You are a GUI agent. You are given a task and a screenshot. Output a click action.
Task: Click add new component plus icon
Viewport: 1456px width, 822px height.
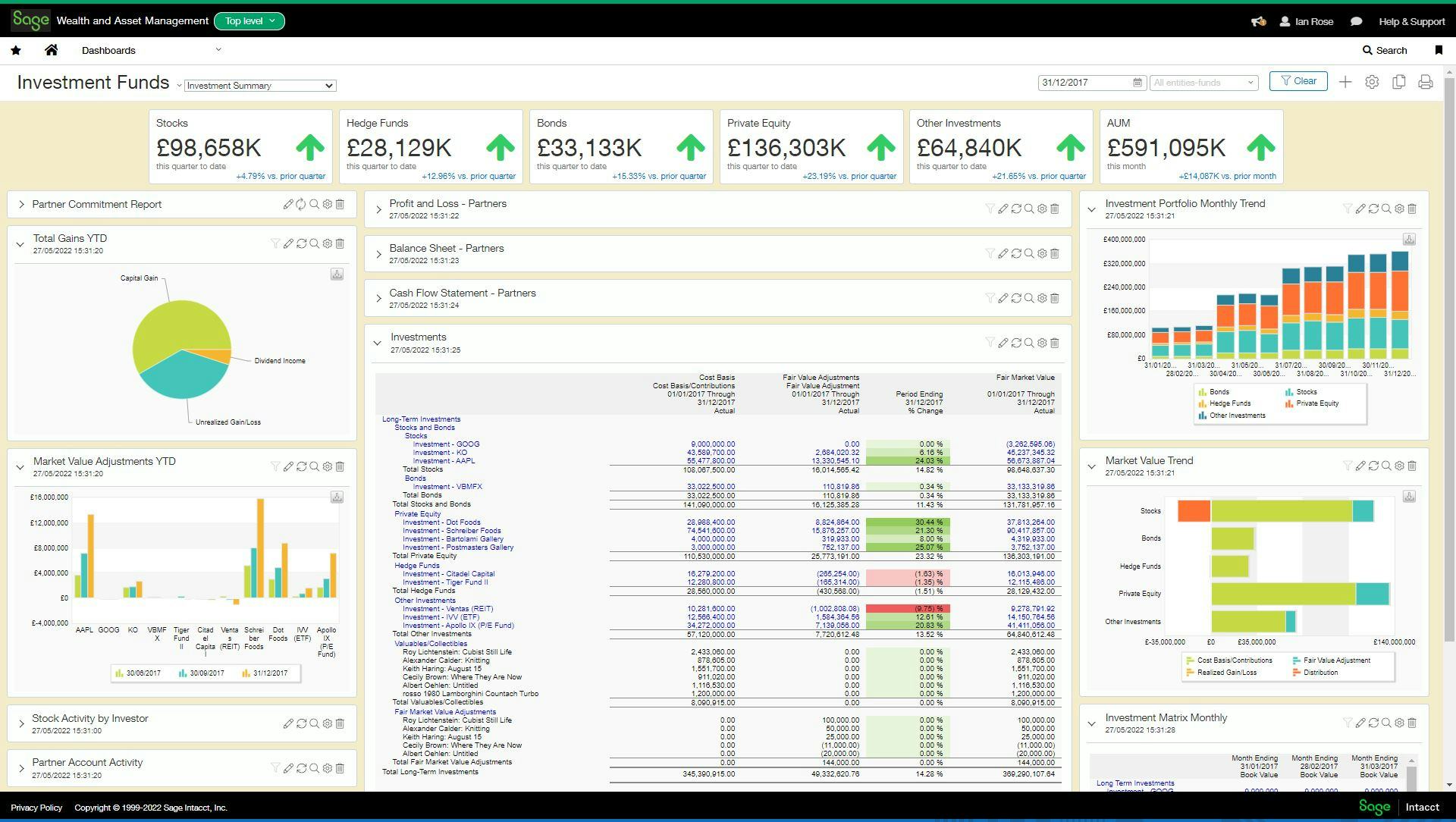[x=1345, y=82]
